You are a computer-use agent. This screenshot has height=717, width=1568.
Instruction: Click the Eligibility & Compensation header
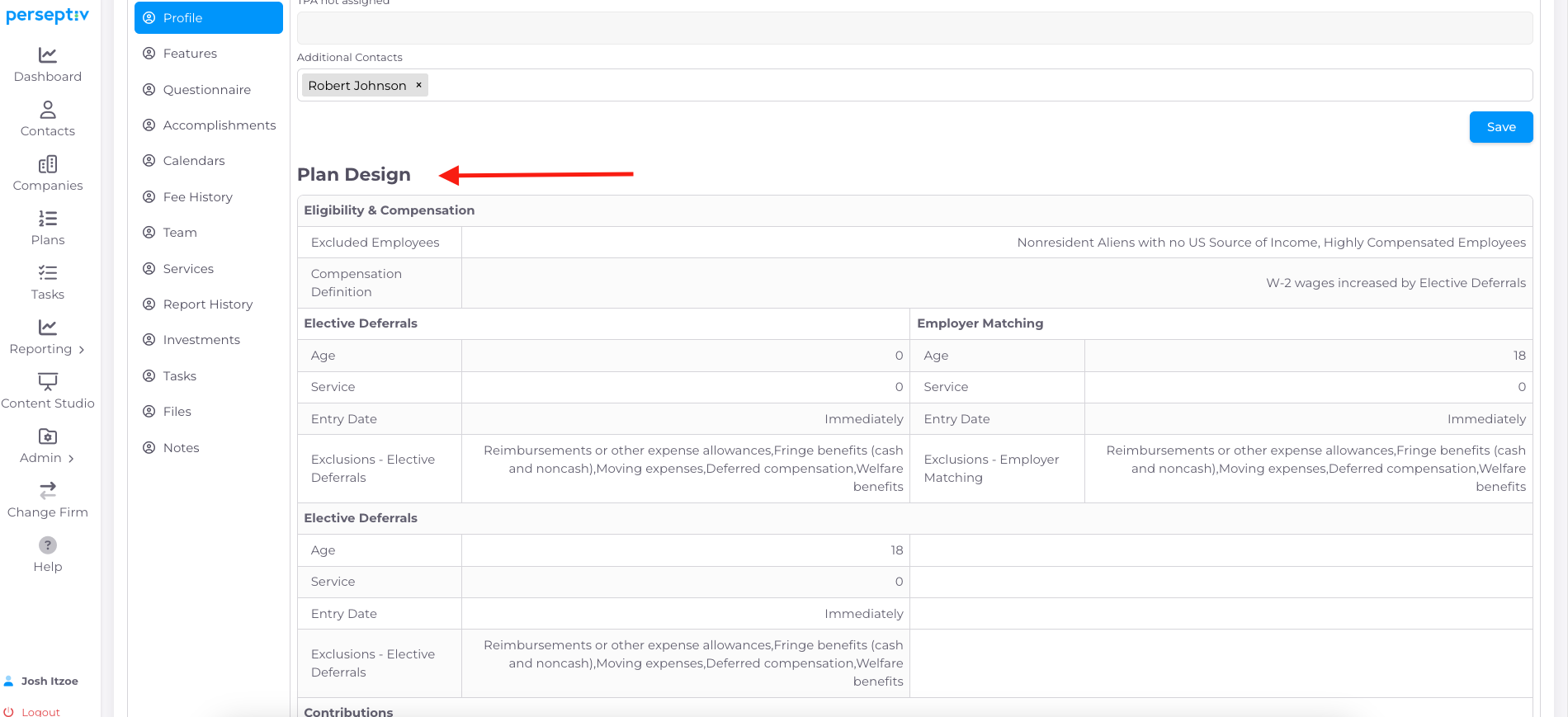[390, 210]
